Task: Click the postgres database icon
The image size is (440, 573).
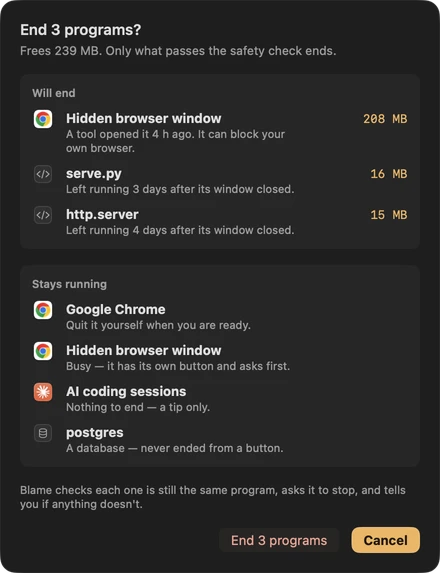Action: tap(43, 433)
